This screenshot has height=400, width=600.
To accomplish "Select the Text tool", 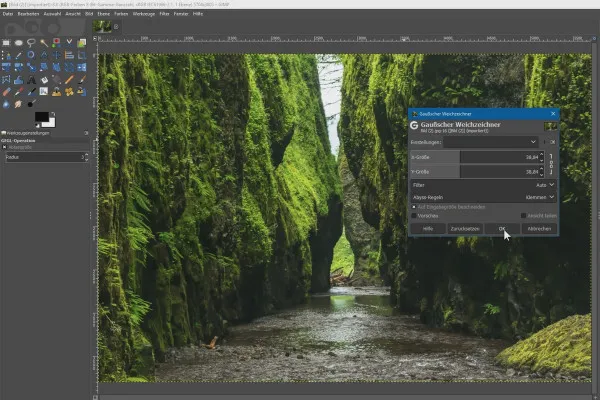I will point(31,80).
